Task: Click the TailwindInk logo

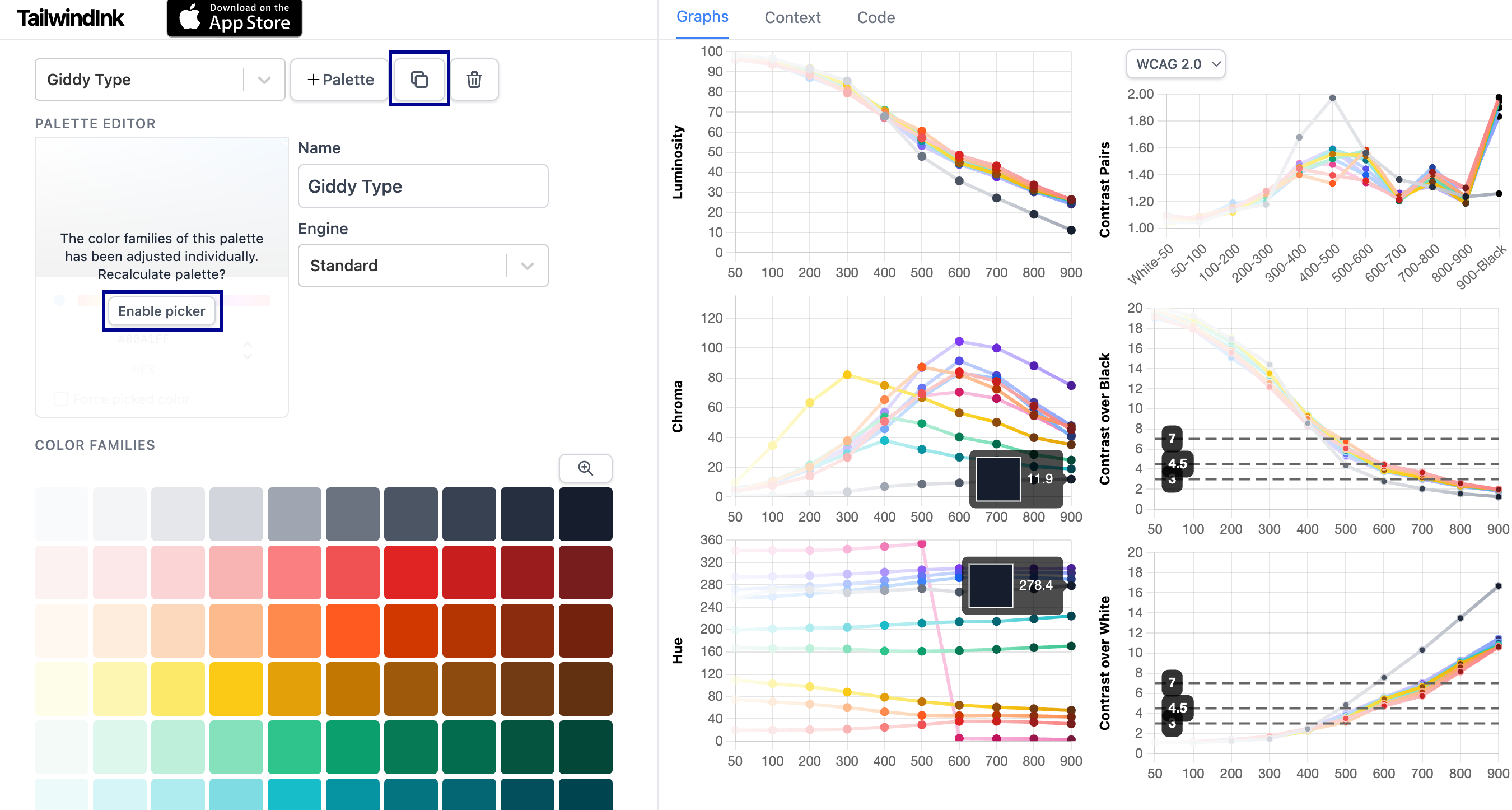Action: 71,17
